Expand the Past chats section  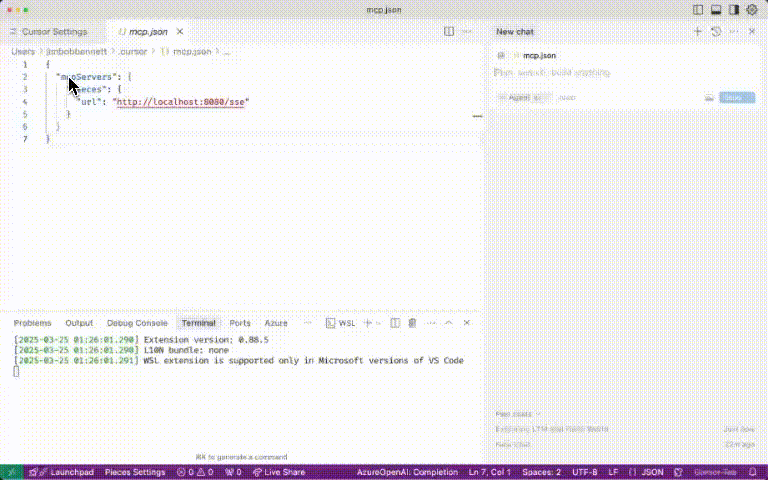pyautogui.click(x=517, y=414)
